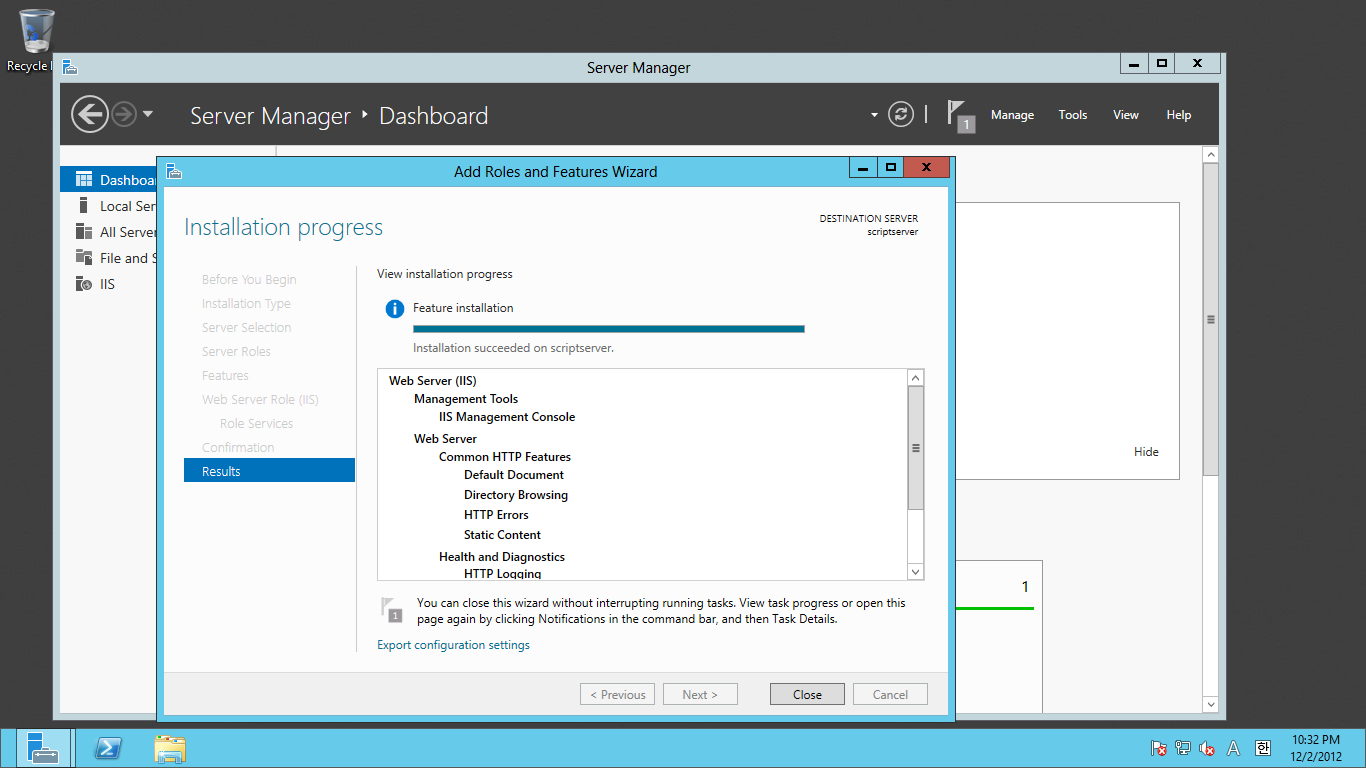
Task: Click the volume speaker icon in the tray
Action: coord(1207,748)
